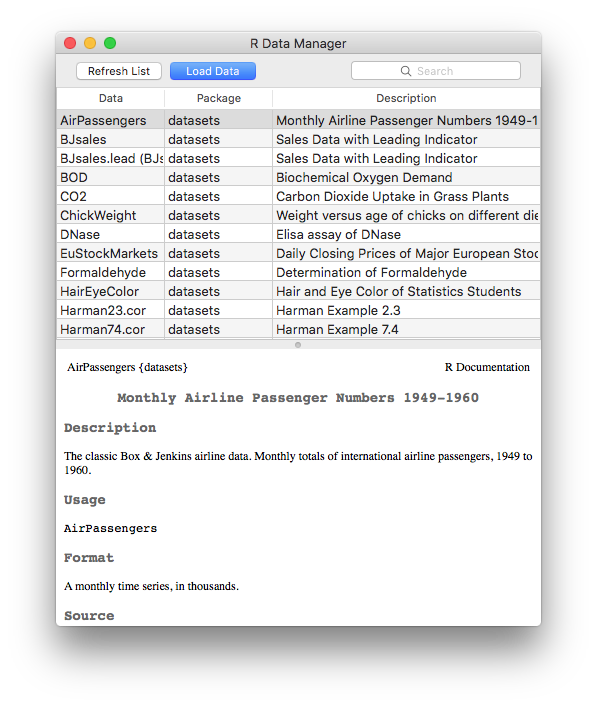Image resolution: width=597 pixels, height=706 pixels.
Task: Sort by the Data column header
Action: pos(111,98)
